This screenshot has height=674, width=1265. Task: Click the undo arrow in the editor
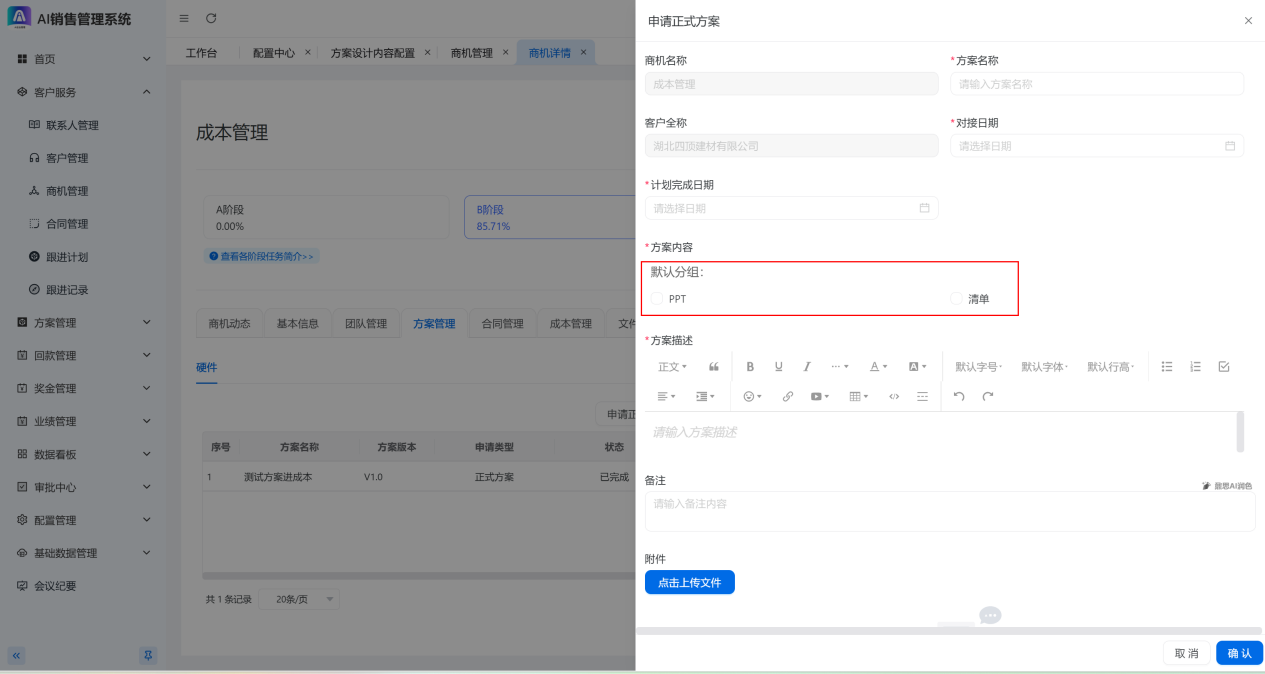pyautogui.click(x=959, y=397)
